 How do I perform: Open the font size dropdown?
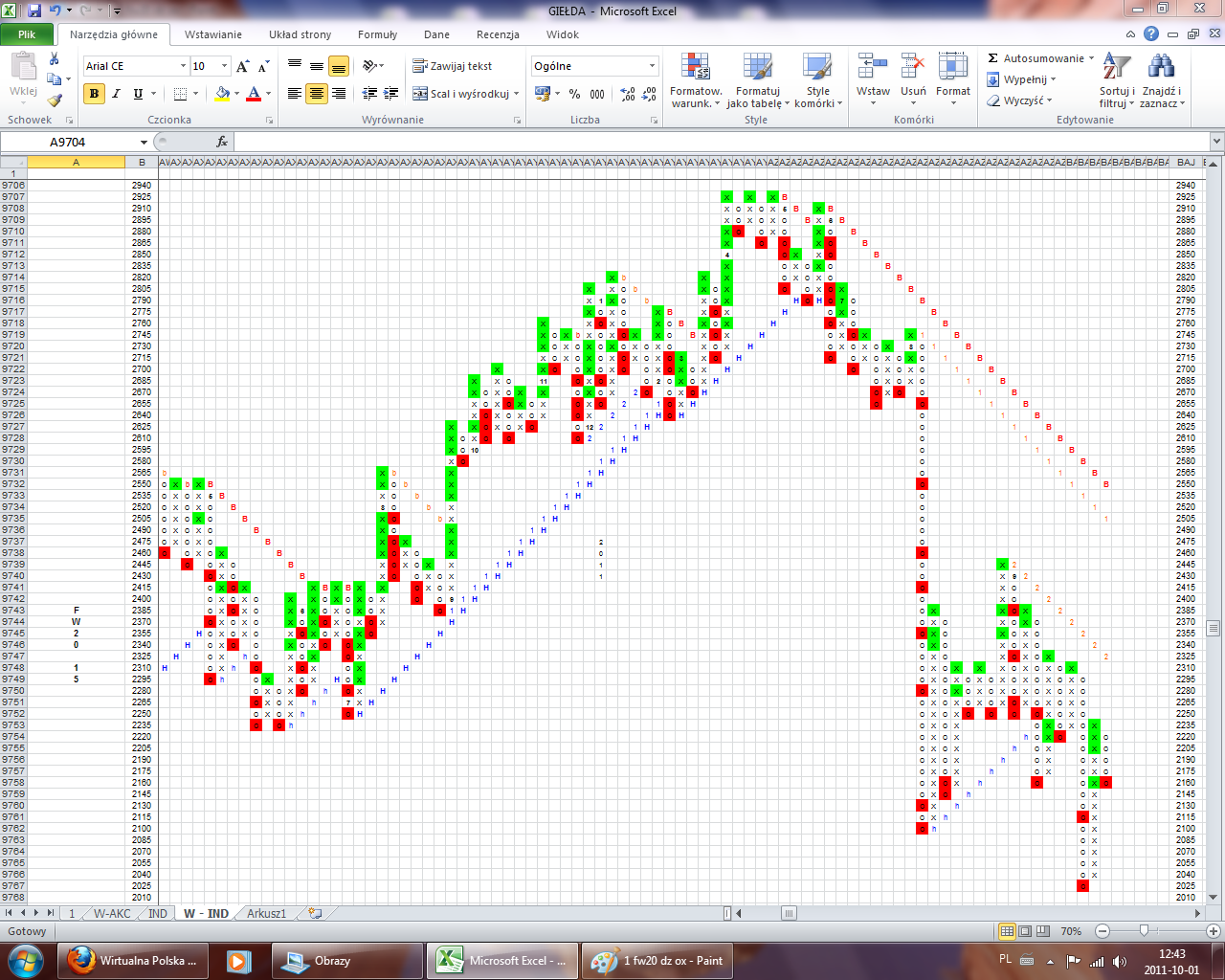click(x=225, y=66)
